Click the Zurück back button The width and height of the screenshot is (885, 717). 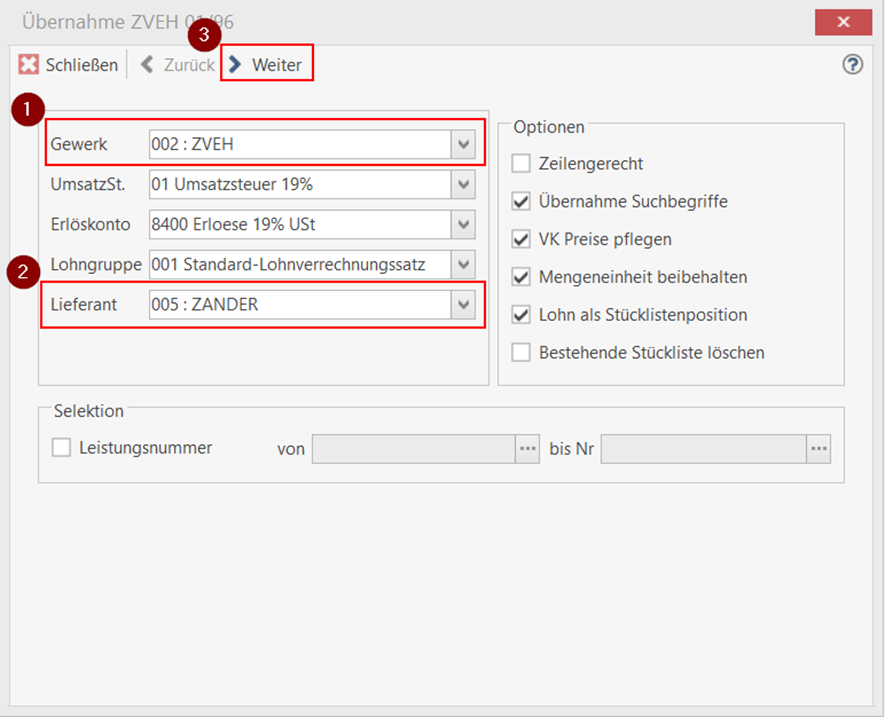click(178, 65)
